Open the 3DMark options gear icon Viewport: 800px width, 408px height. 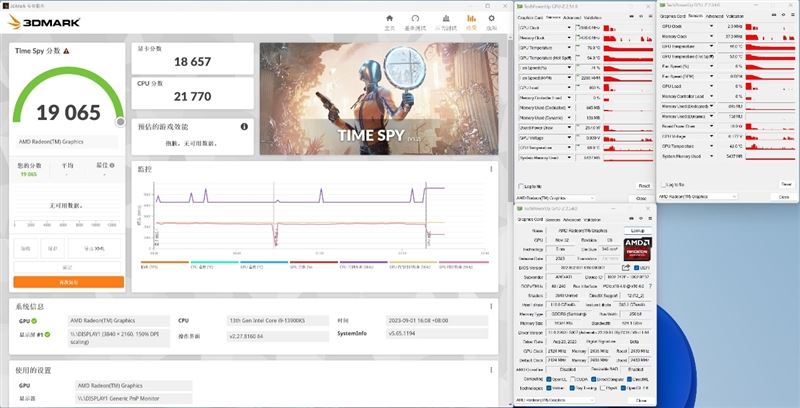492,18
